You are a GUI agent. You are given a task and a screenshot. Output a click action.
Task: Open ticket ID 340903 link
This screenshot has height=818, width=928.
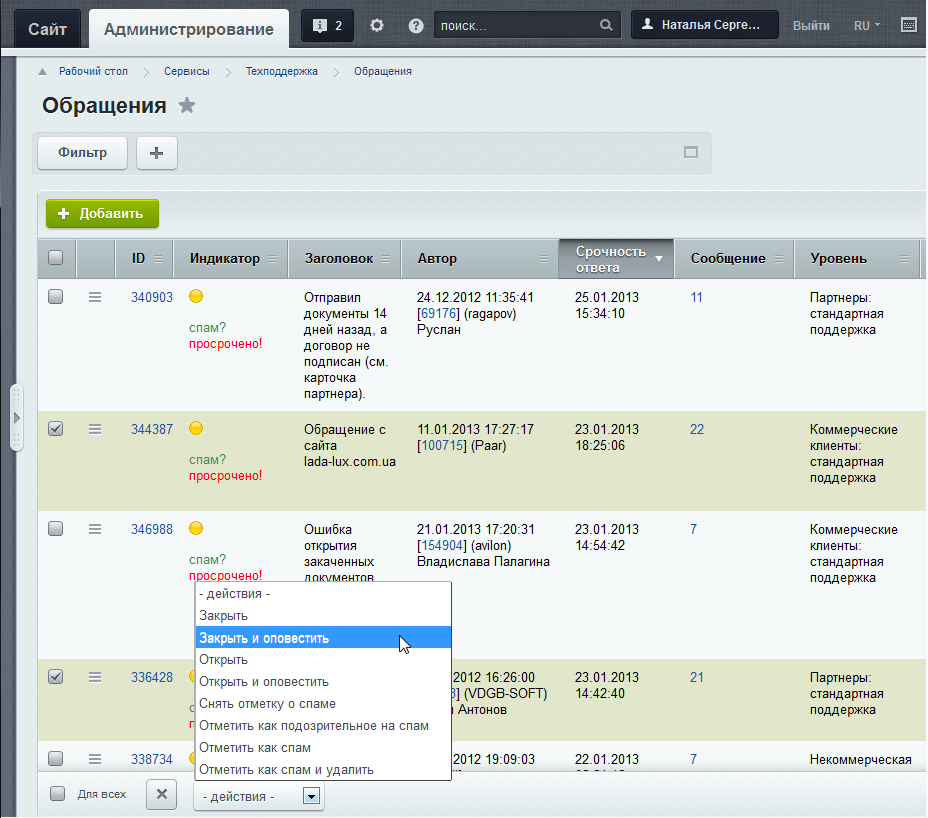click(152, 297)
